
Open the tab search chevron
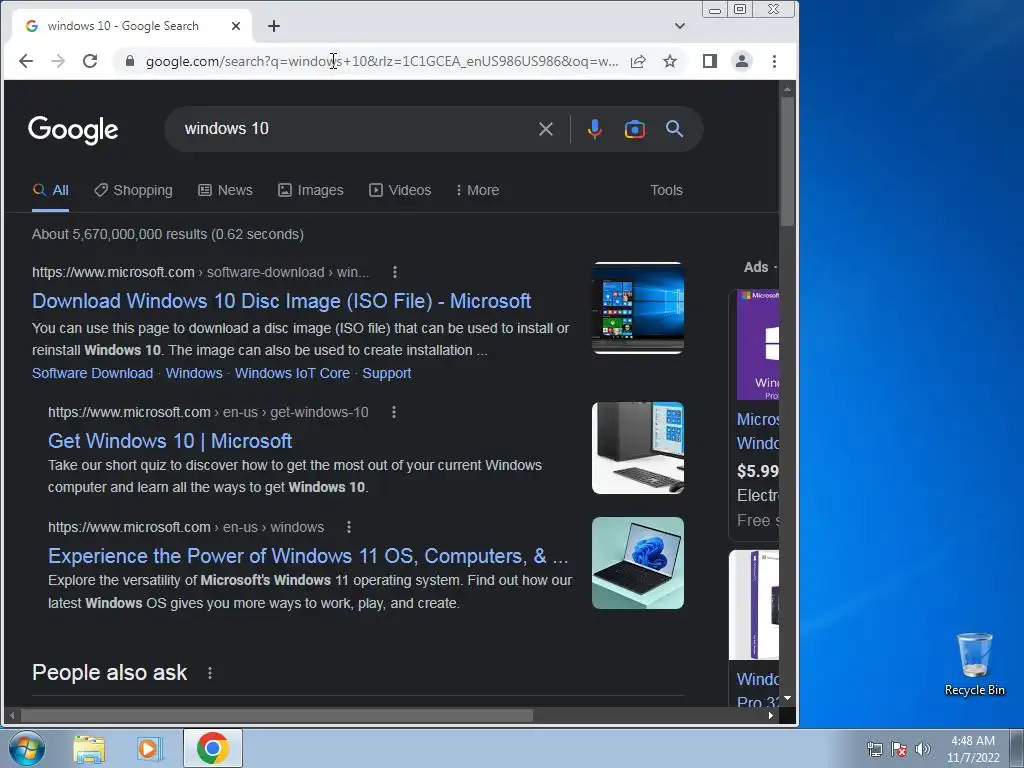(x=680, y=26)
